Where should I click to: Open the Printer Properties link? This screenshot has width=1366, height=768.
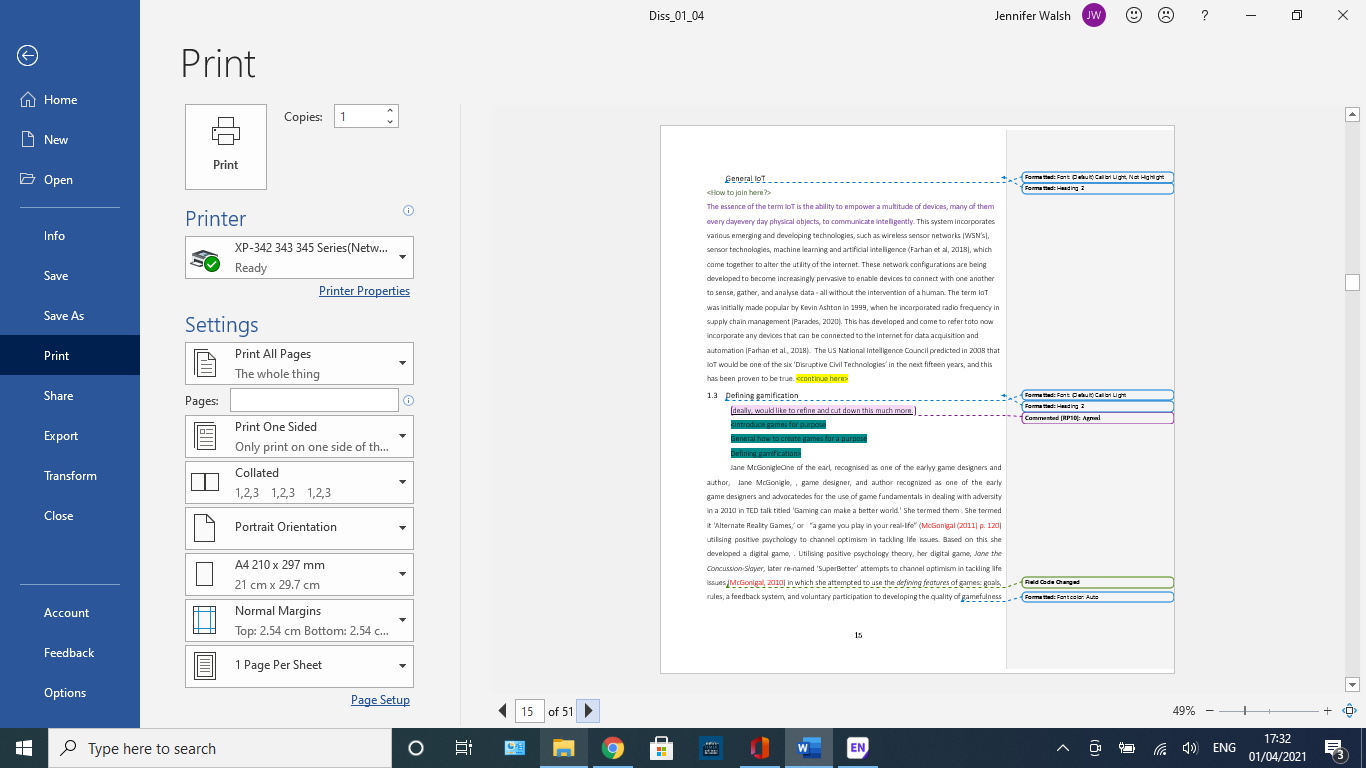364,291
